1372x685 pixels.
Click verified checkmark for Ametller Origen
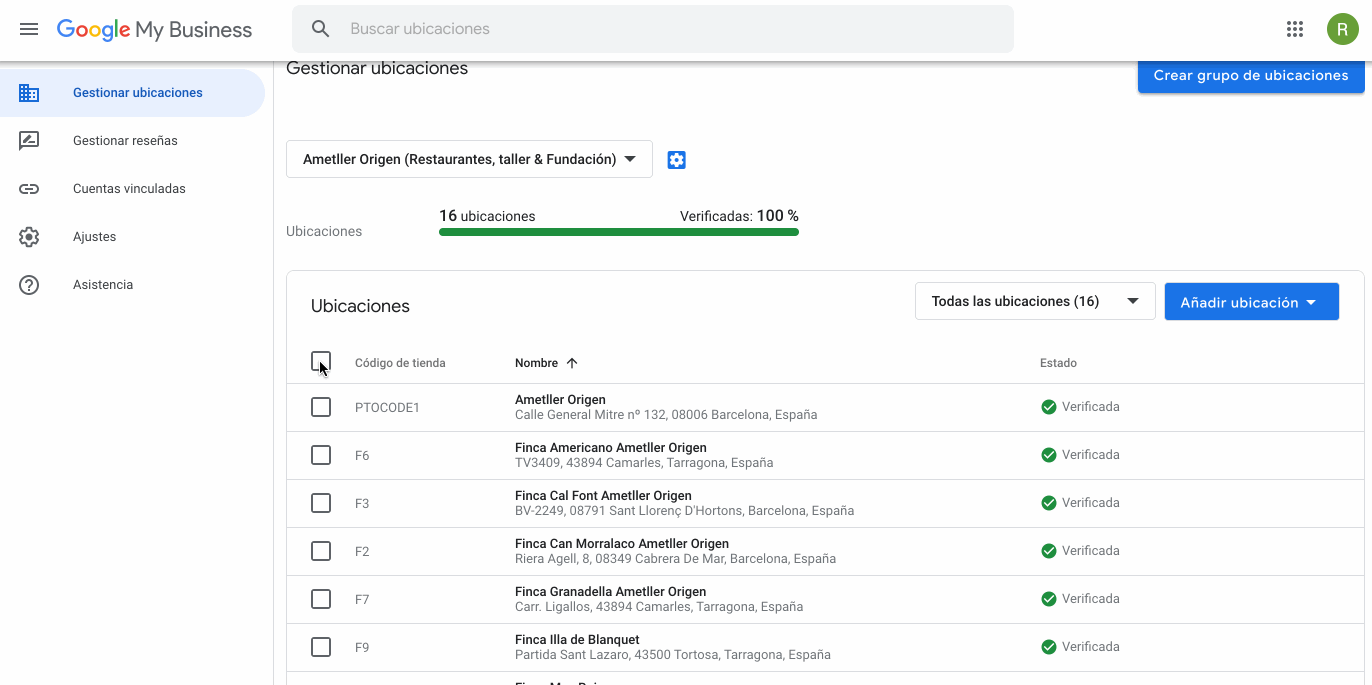[x=1049, y=407]
